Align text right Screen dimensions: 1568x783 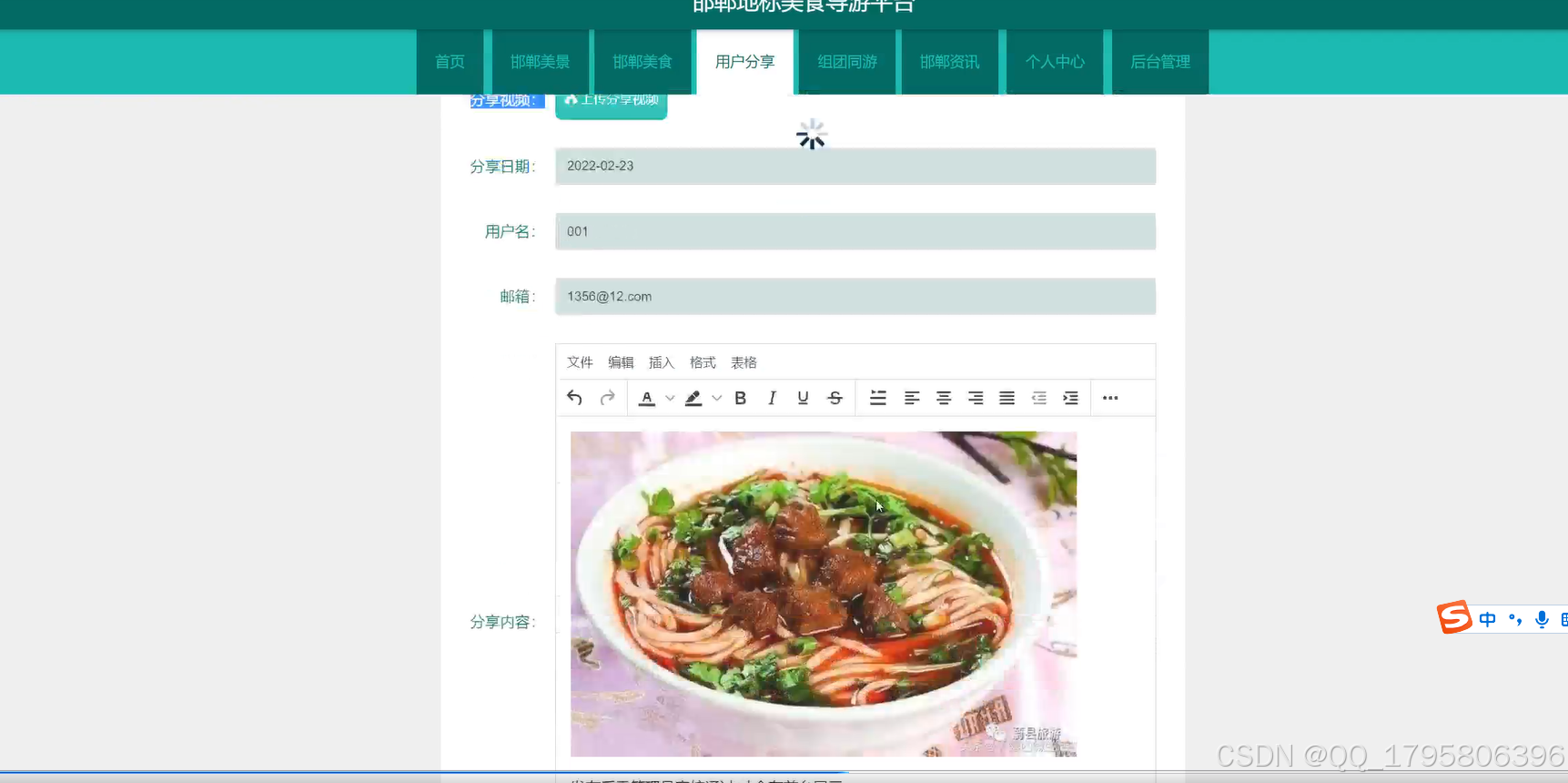point(976,398)
